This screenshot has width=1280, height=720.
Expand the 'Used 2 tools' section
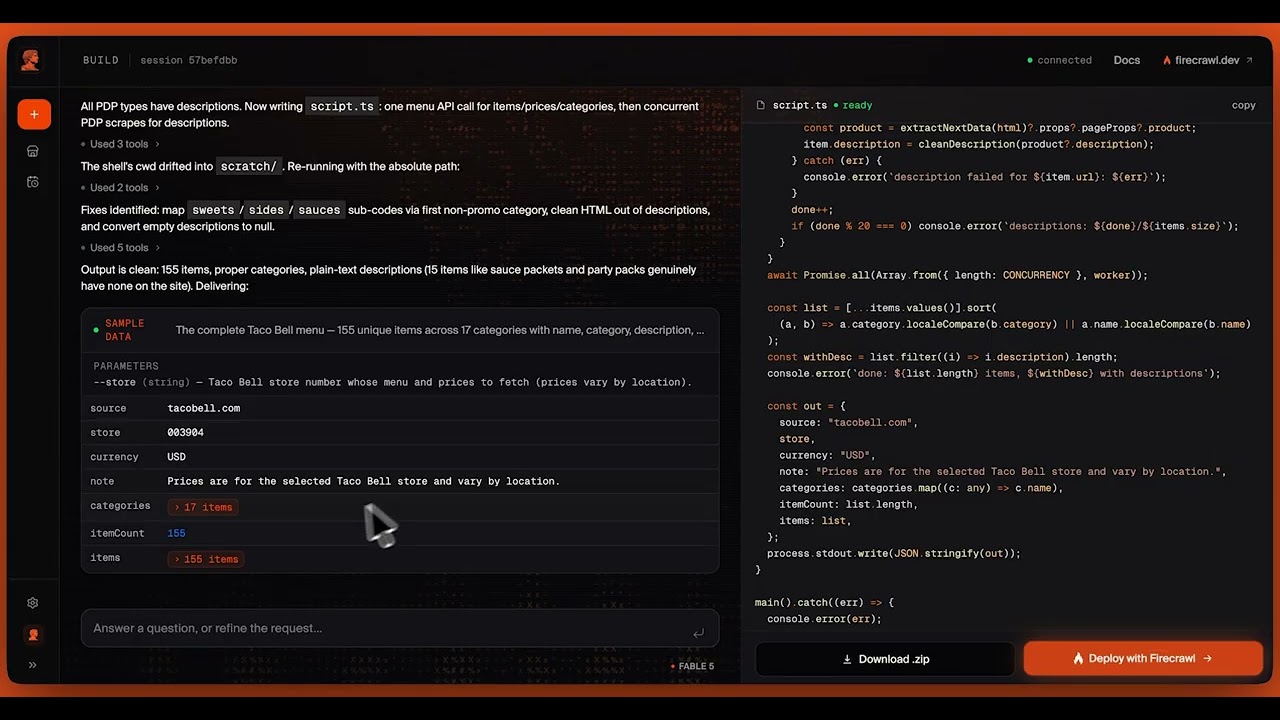[x=120, y=187]
